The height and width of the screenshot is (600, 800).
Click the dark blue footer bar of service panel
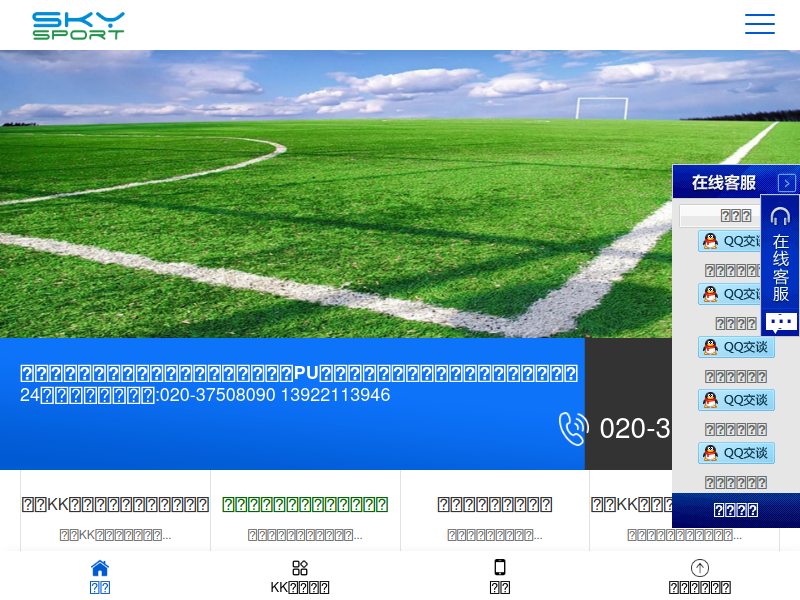click(735, 510)
